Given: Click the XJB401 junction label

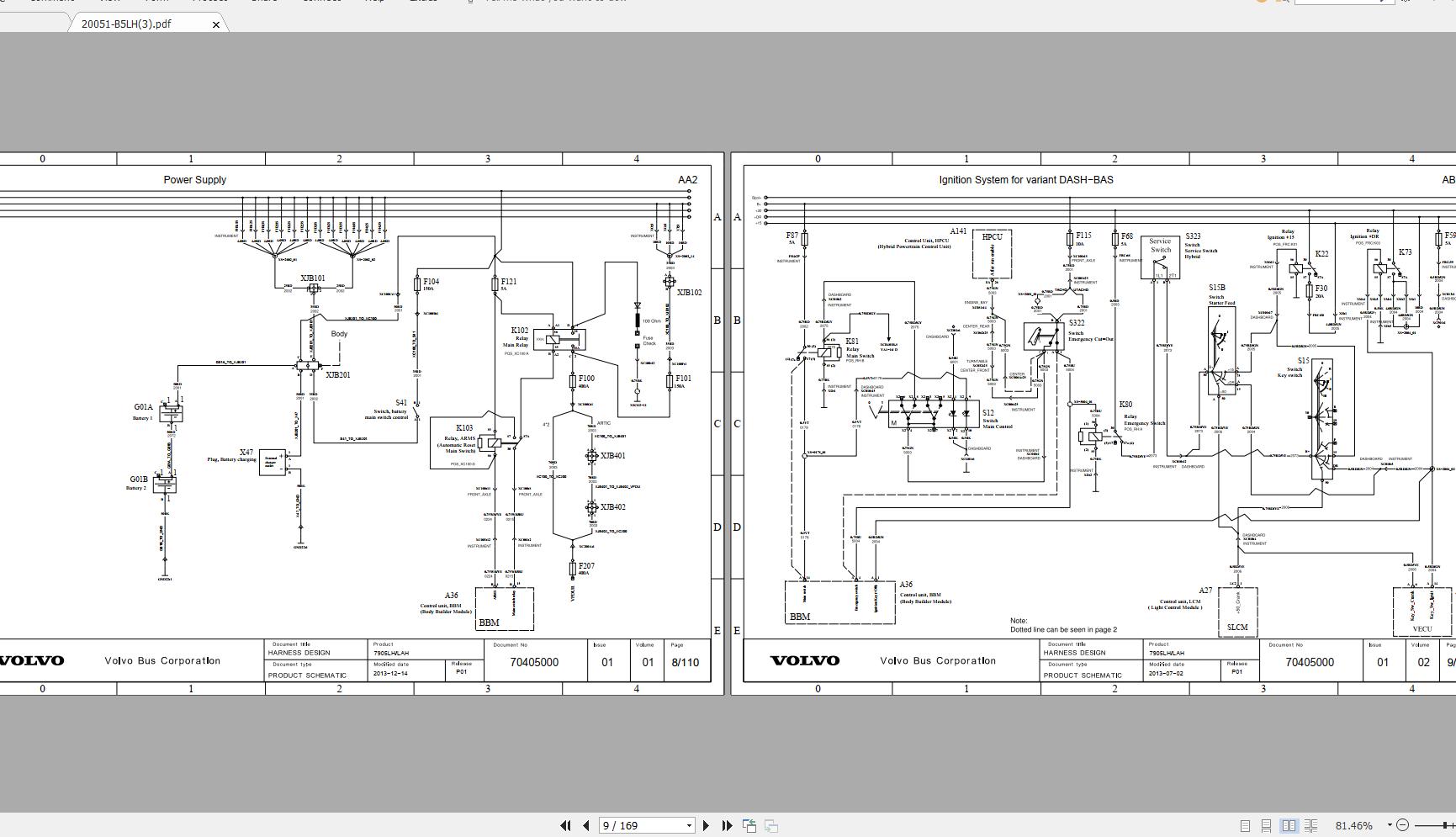Looking at the screenshot, I should [612, 456].
